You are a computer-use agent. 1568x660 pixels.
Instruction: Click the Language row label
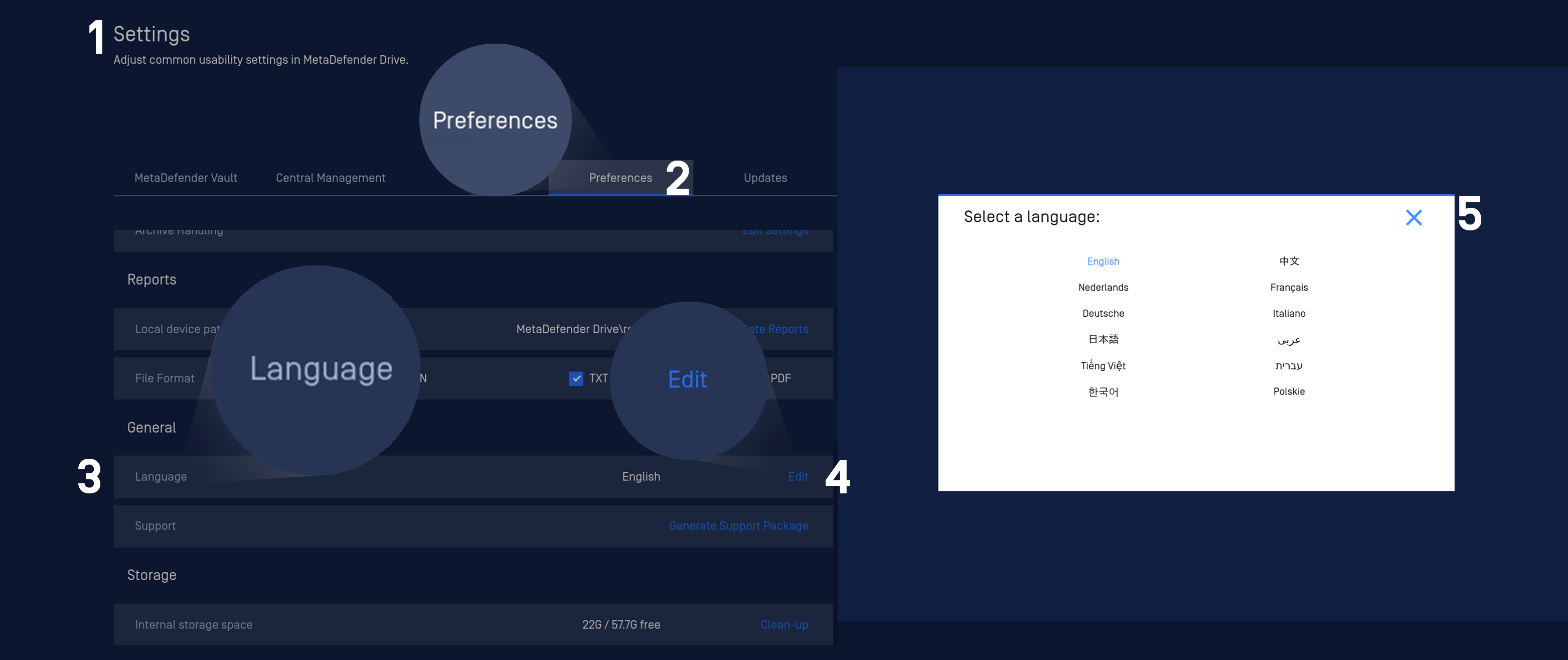coord(161,477)
